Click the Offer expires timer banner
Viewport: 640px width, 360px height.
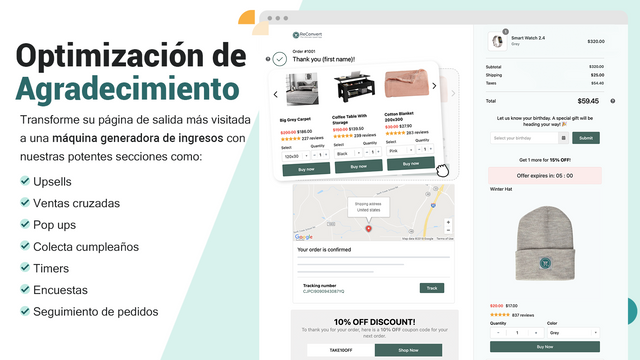click(x=545, y=176)
